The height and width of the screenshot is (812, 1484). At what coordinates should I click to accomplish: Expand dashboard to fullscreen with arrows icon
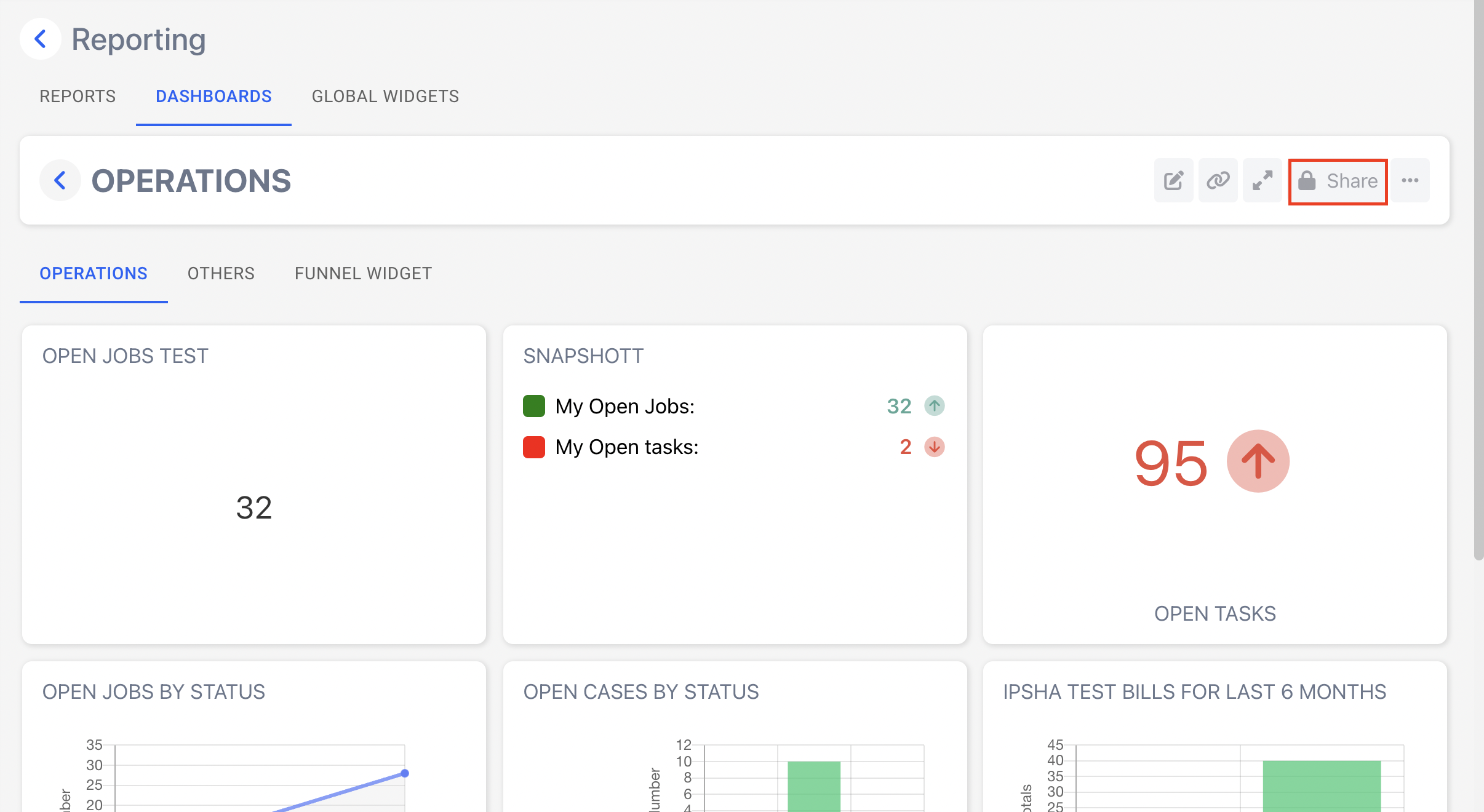pos(1262,180)
